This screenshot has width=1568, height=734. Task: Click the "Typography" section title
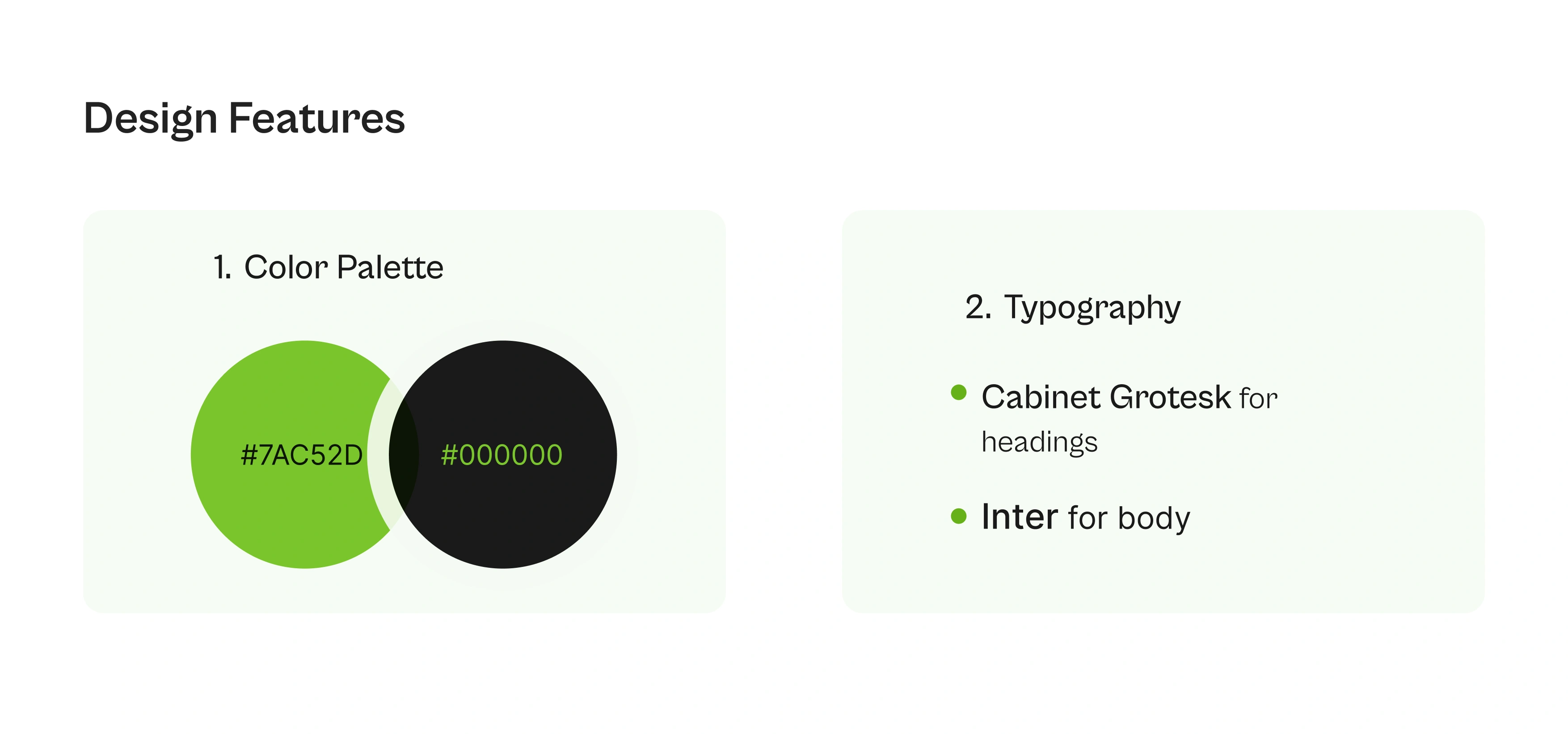1092,307
